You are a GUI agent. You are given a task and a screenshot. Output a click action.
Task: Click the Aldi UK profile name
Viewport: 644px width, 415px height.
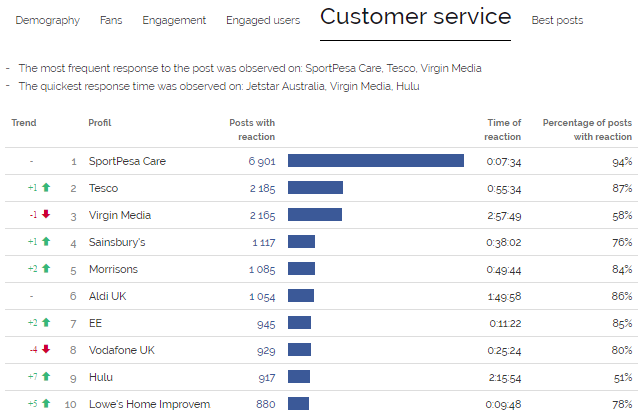(x=109, y=296)
